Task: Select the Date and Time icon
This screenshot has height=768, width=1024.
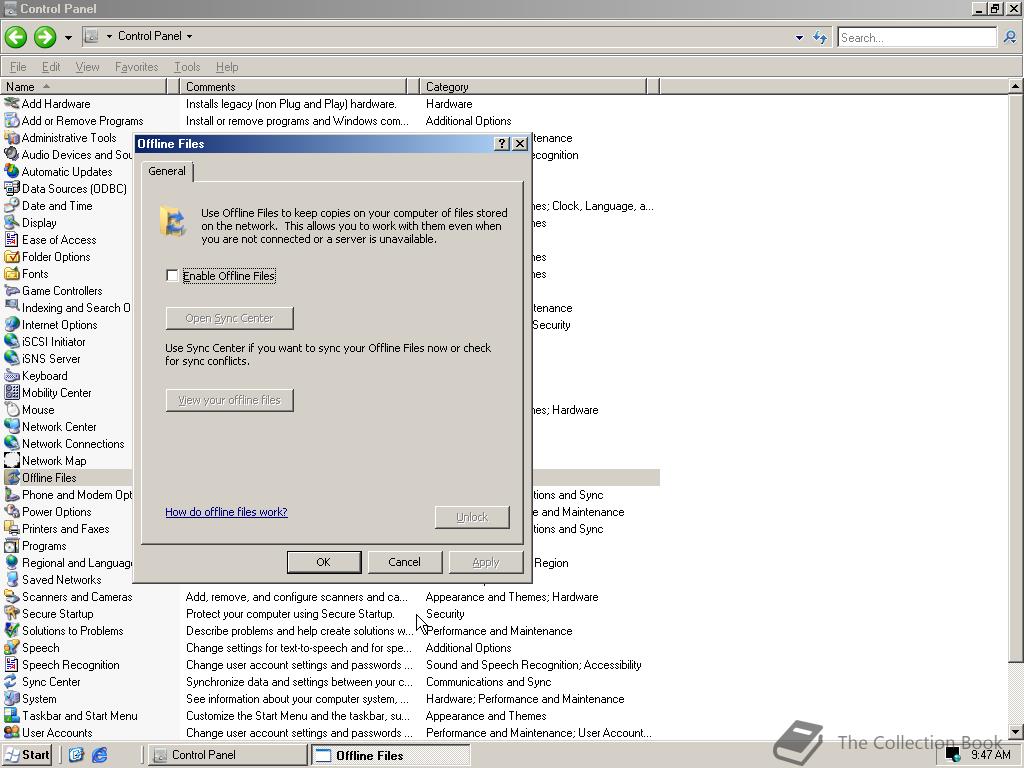Action: coord(12,205)
